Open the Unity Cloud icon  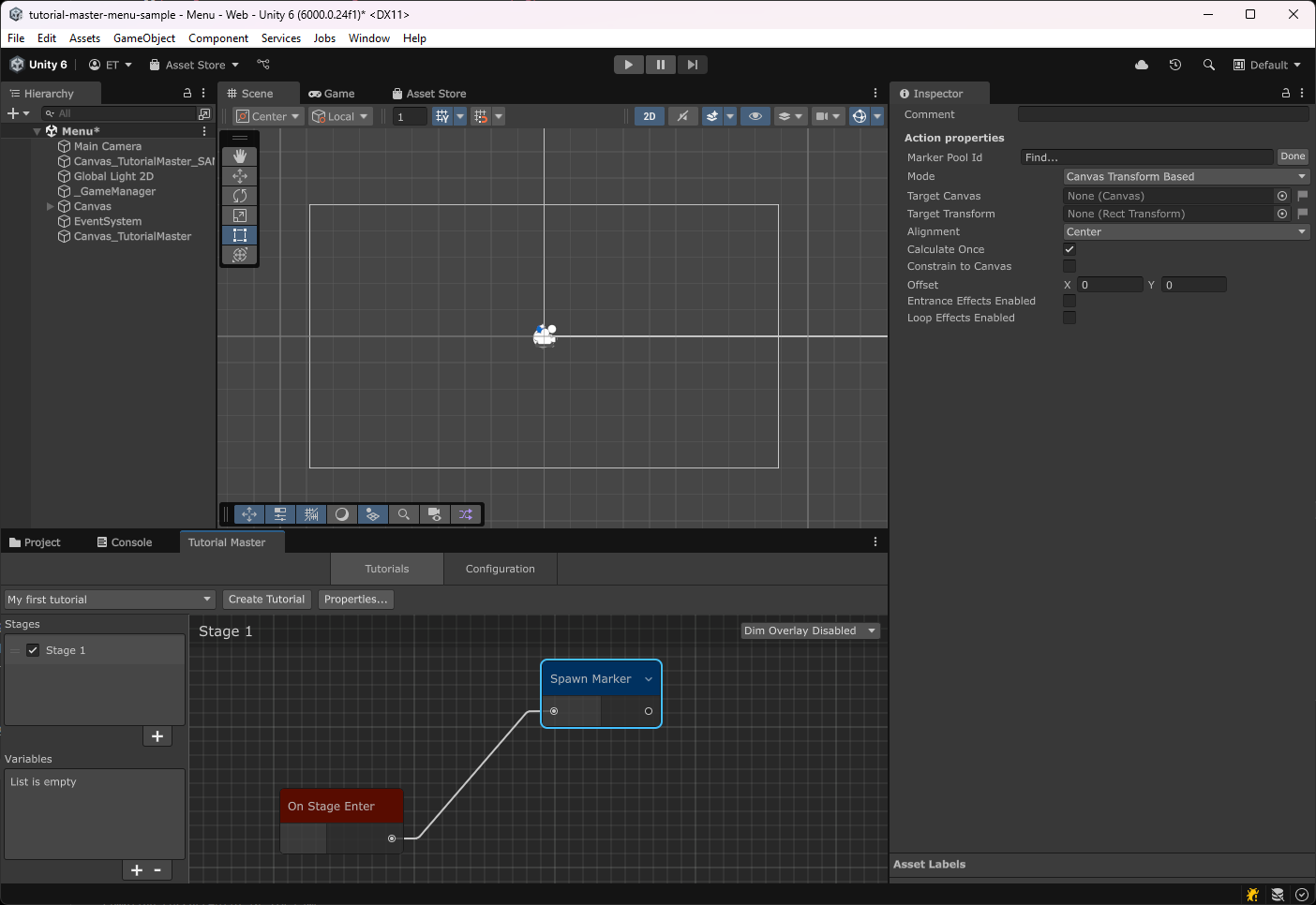pyautogui.click(x=1142, y=65)
